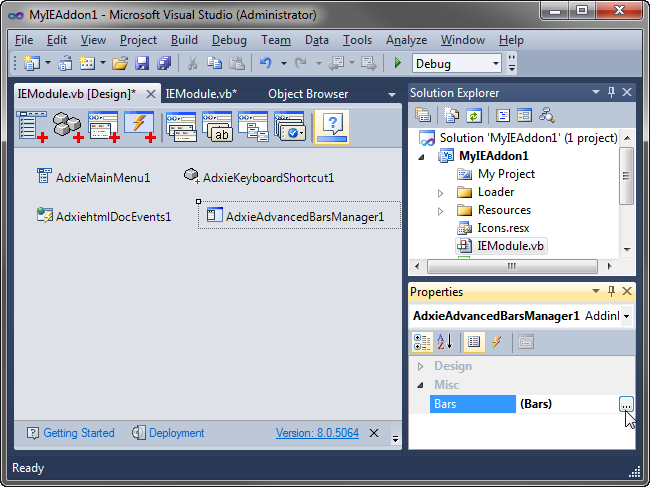Open the File menu

[x=24, y=40]
